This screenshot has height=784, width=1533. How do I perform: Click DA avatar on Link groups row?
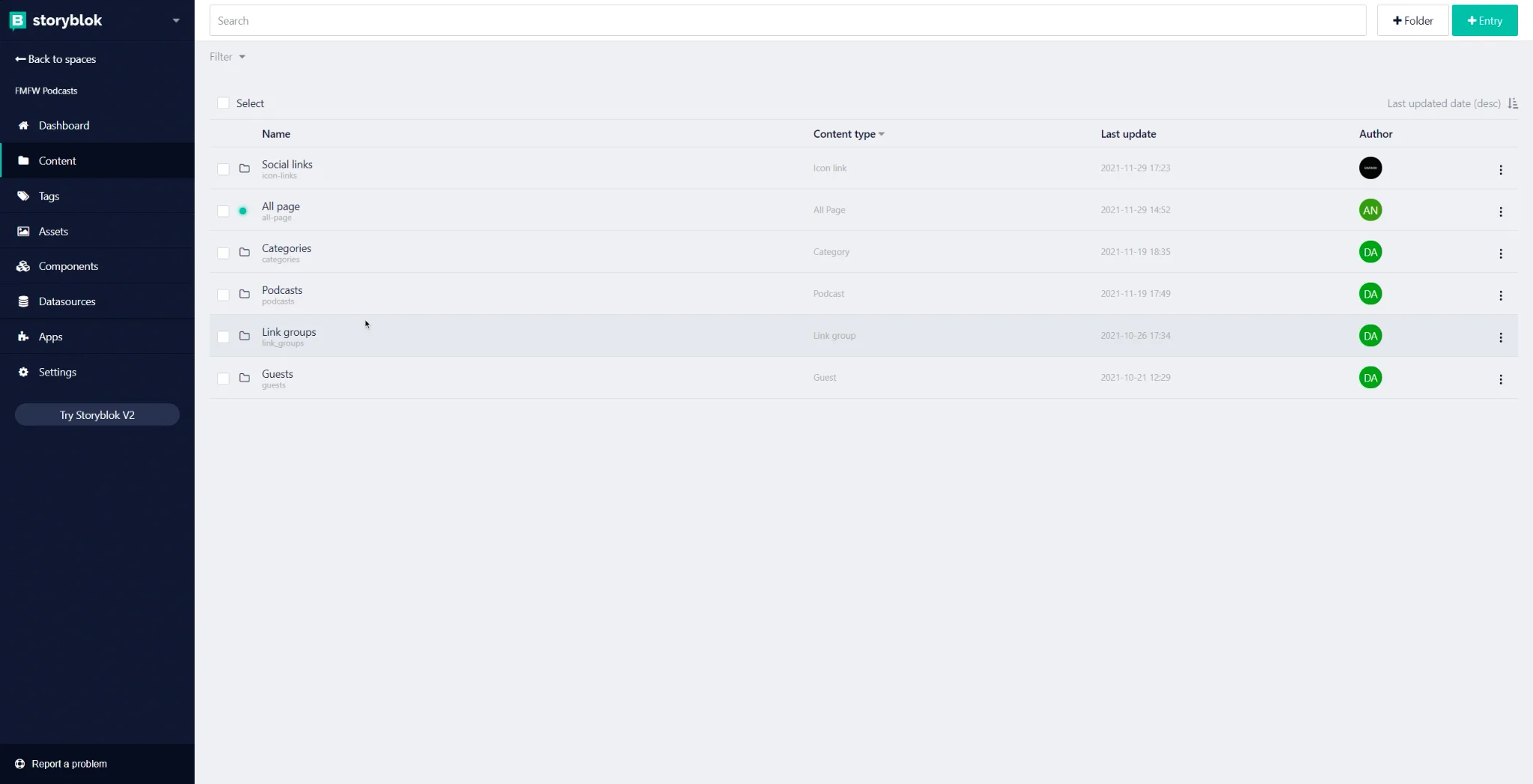(x=1370, y=335)
